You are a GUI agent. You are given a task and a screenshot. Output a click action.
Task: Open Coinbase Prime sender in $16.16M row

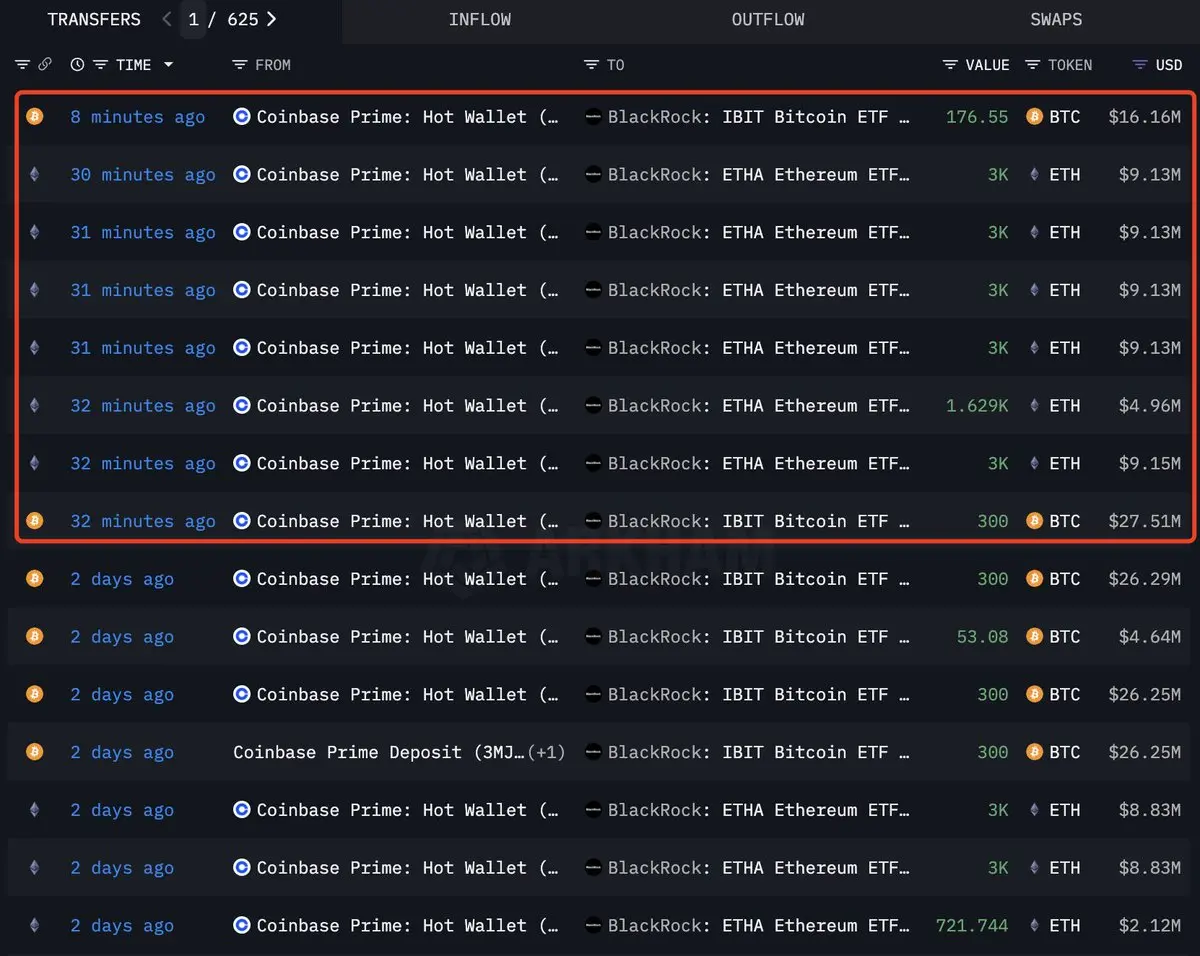coord(408,117)
